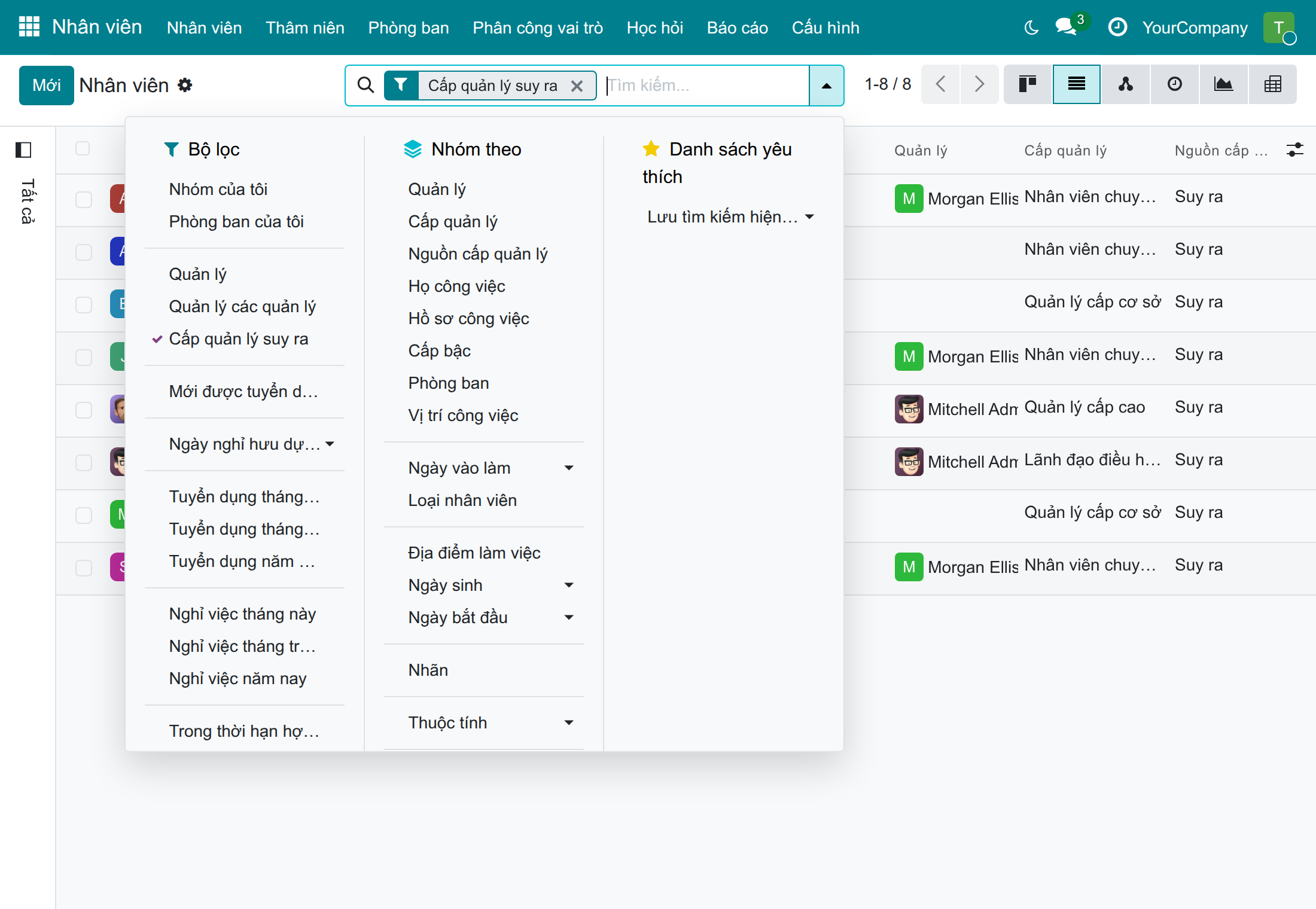
Task: Tick the checkbox of the Quản lý cấp cao row
Action: 84,410
